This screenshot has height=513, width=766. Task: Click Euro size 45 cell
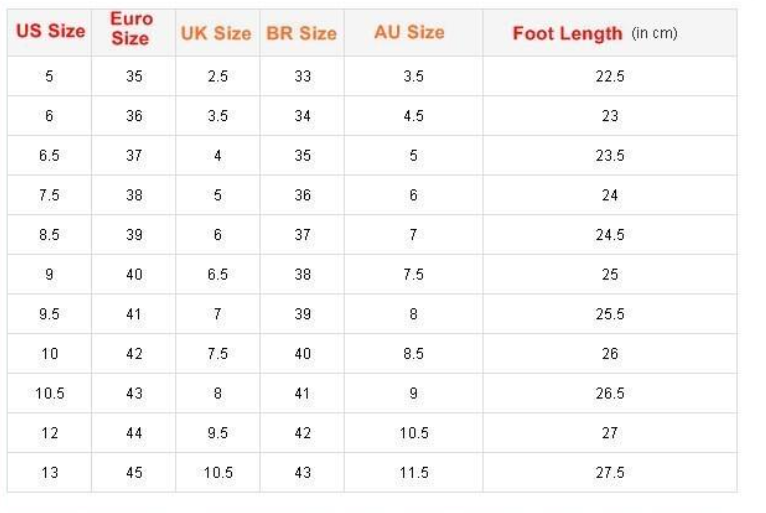pyautogui.click(x=134, y=473)
